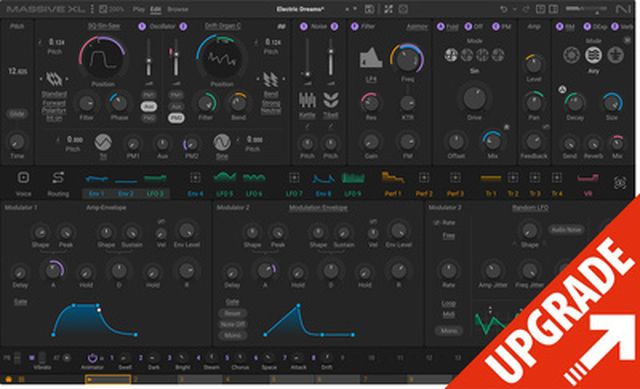This screenshot has width=640, height=389.
Task: Click oscillator 1 level slider
Action: coord(149,58)
